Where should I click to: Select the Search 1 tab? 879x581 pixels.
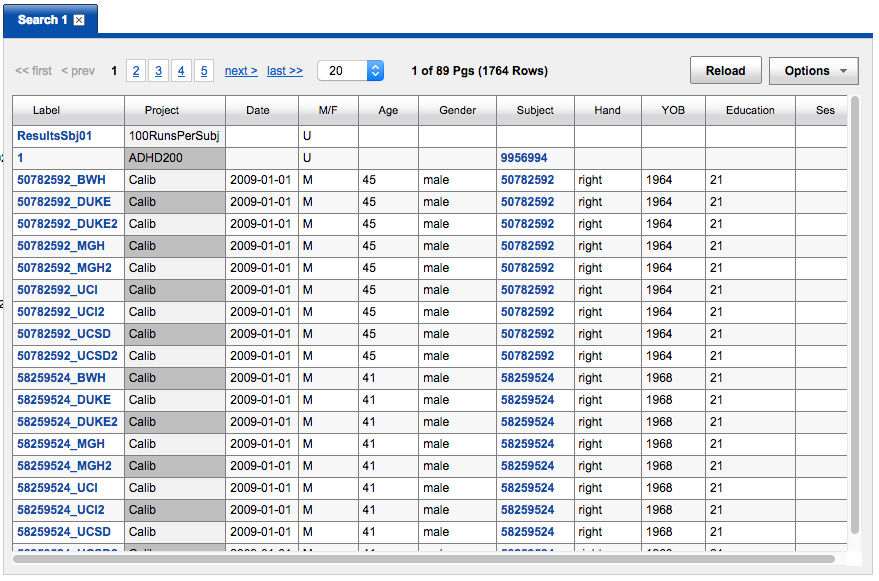(42, 20)
